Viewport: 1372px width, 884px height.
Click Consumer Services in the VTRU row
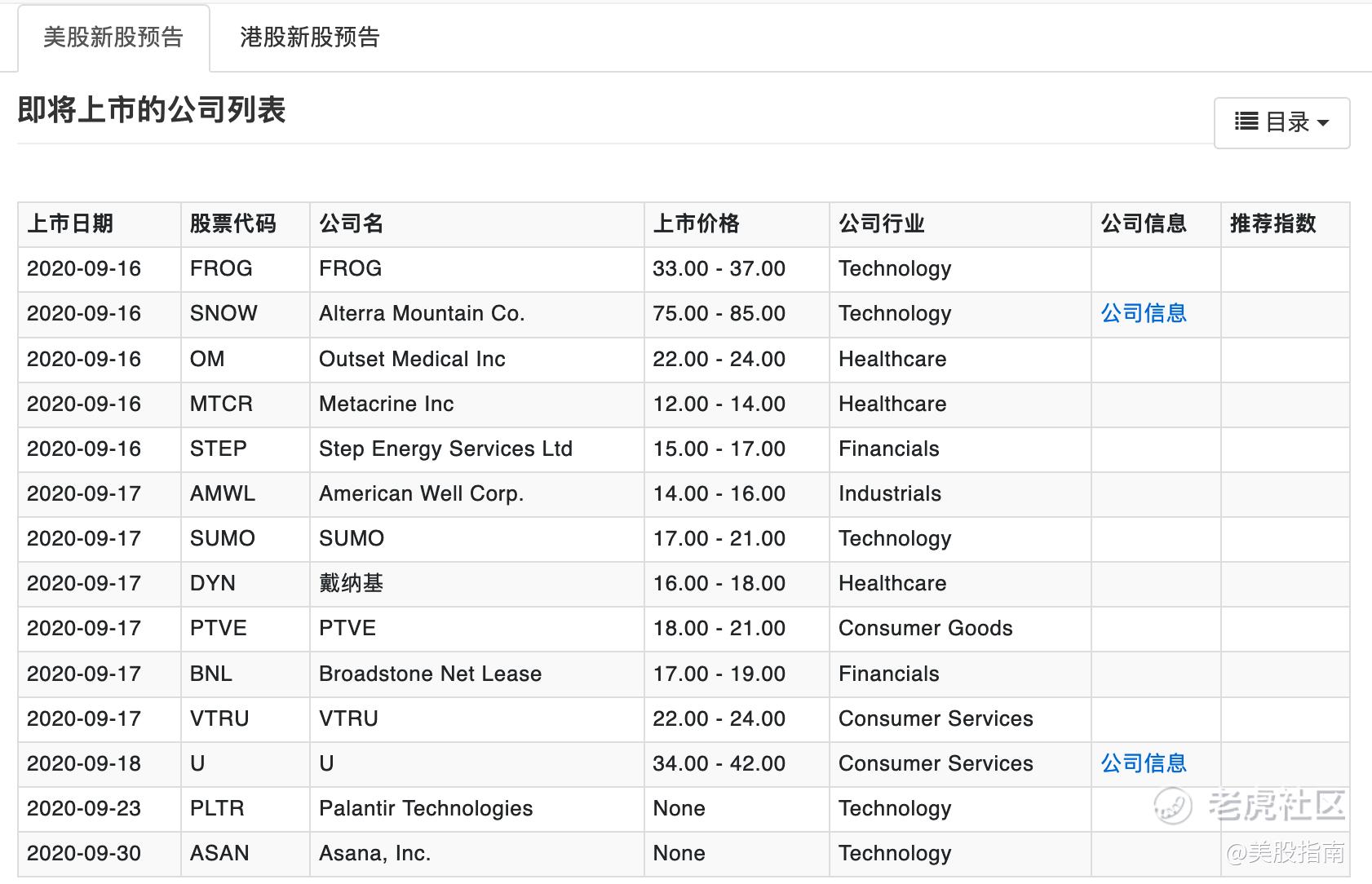pyautogui.click(x=936, y=718)
